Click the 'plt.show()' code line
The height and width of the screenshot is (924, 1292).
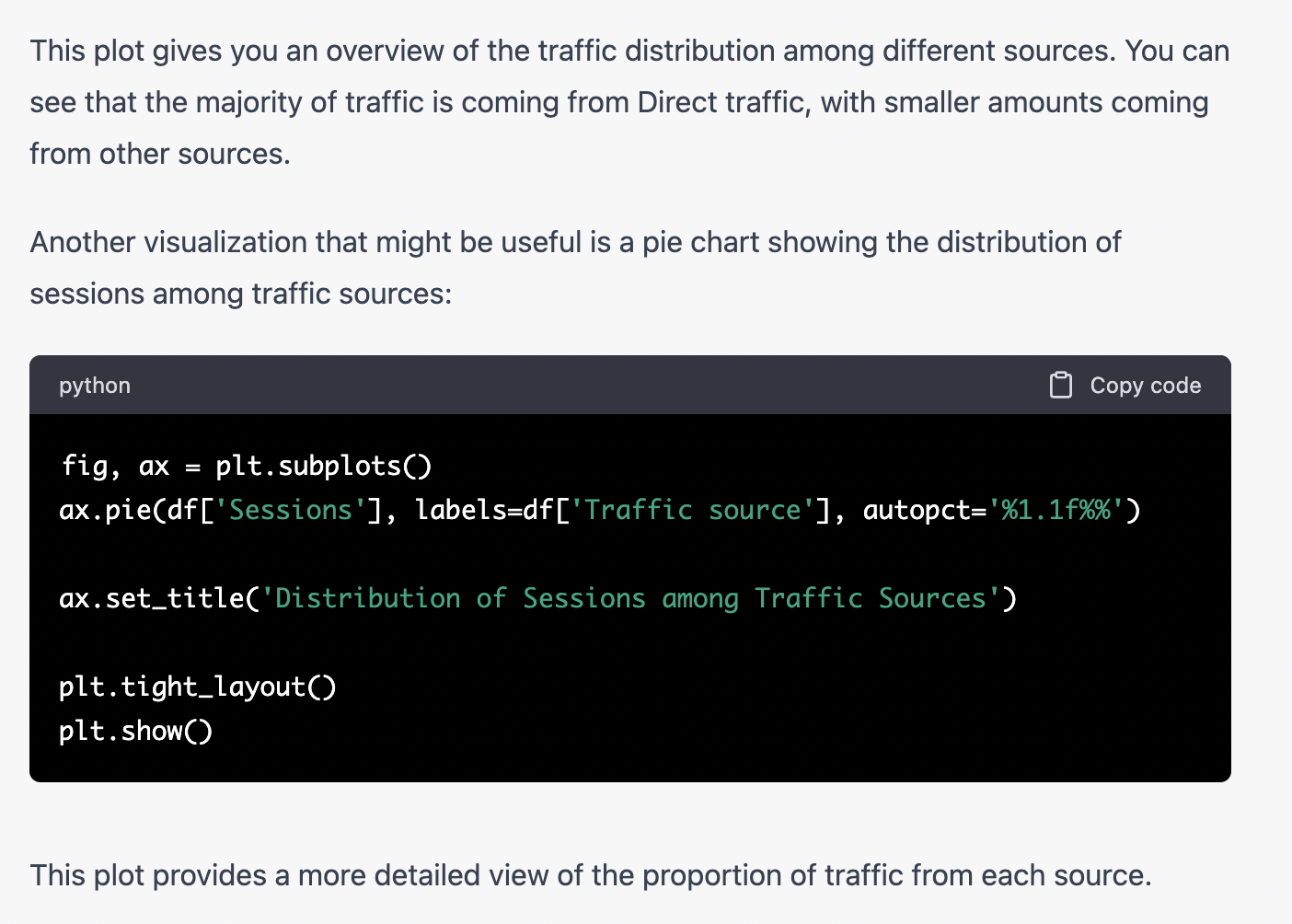[x=136, y=731]
